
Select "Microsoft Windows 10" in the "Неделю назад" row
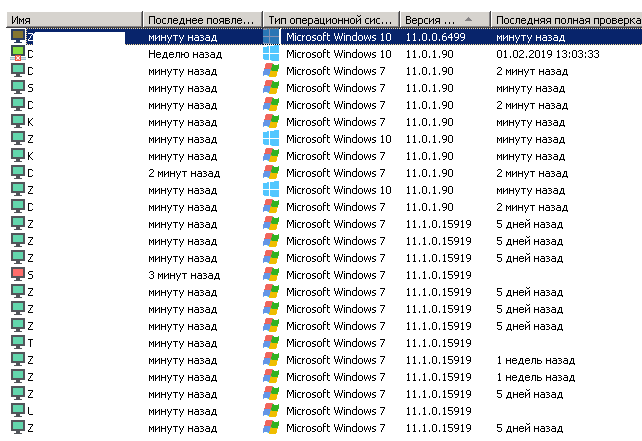[x=339, y=54]
